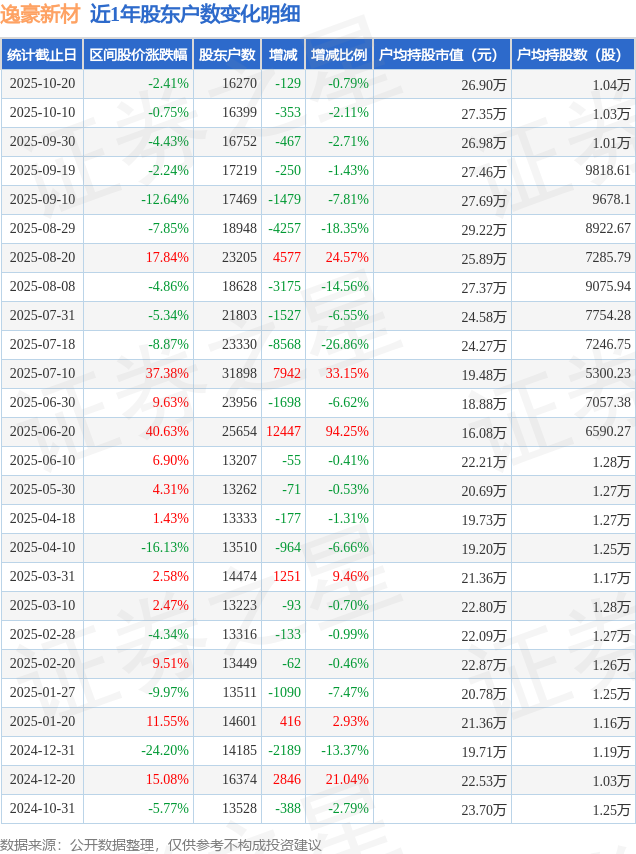Click the 户均持股数（股） column header
This screenshot has height=854, width=636.
[572, 55]
